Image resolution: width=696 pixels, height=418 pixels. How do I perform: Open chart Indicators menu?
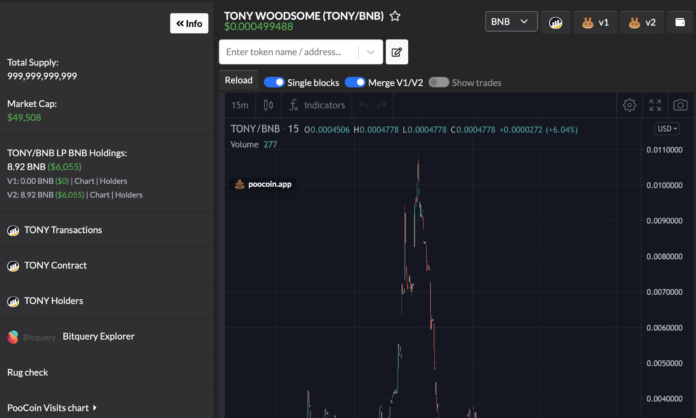click(317, 105)
